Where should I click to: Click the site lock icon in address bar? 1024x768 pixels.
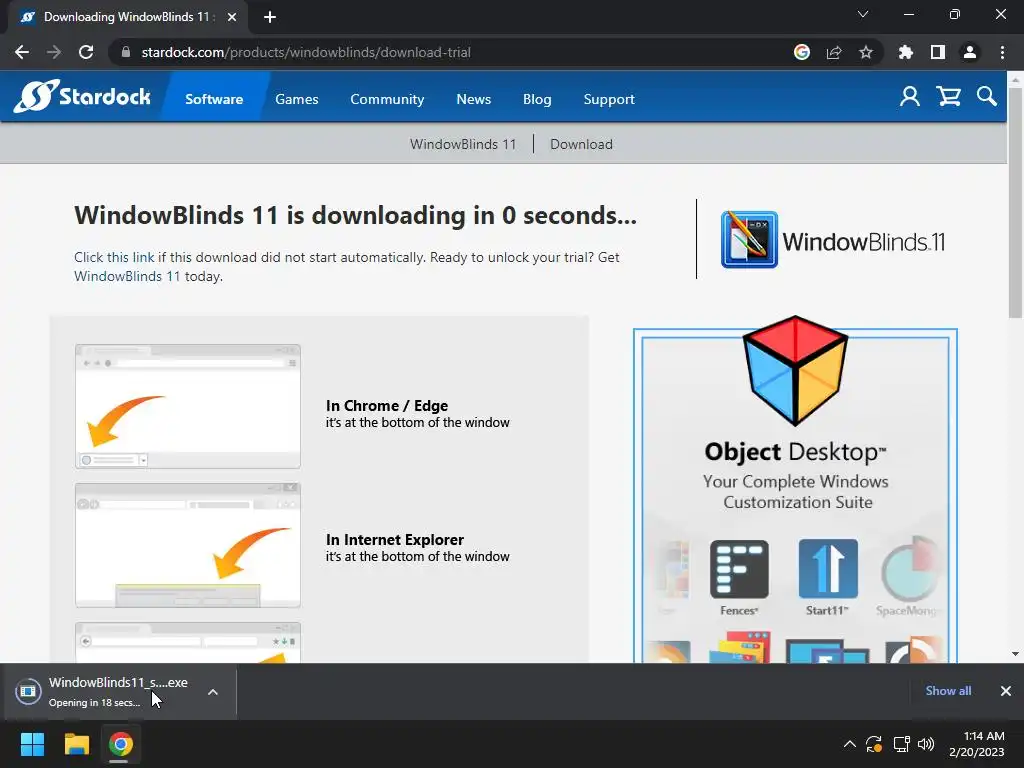(x=126, y=52)
